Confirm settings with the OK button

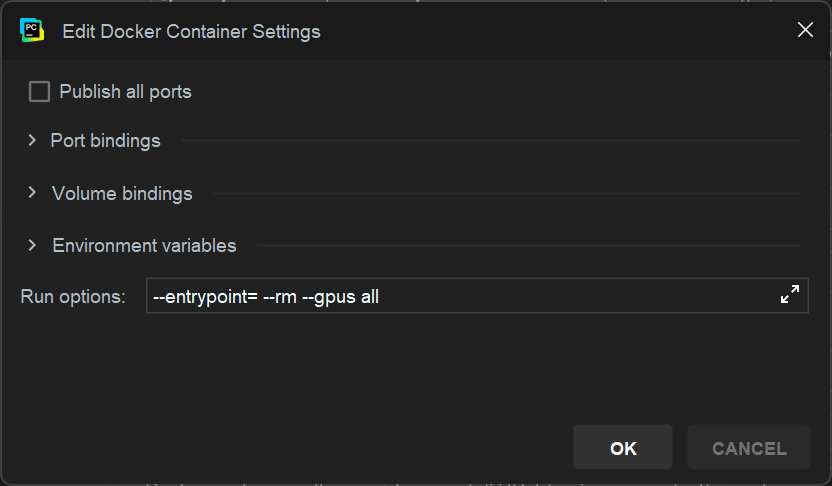[x=623, y=448]
